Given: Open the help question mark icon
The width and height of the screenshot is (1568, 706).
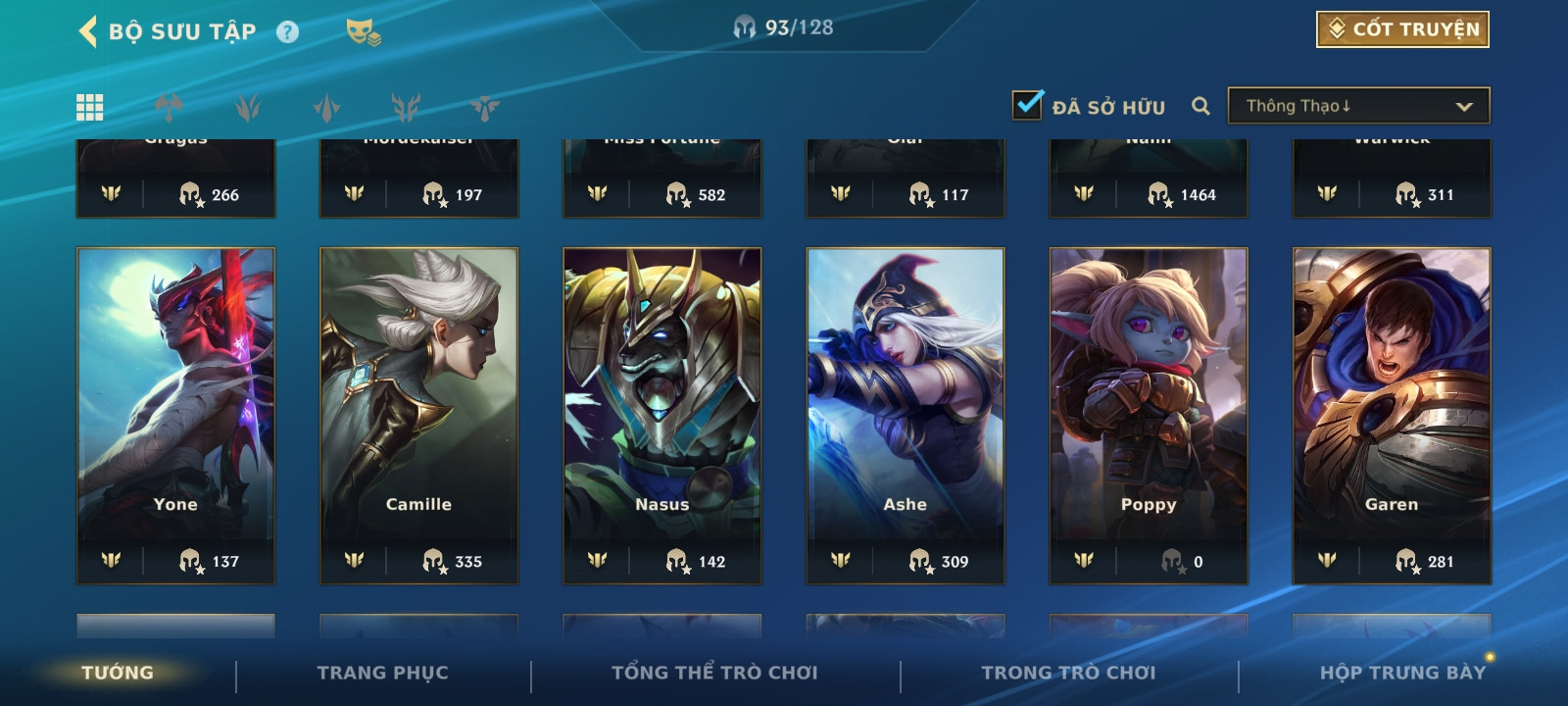Looking at the screenshot, I should point(287,32).
